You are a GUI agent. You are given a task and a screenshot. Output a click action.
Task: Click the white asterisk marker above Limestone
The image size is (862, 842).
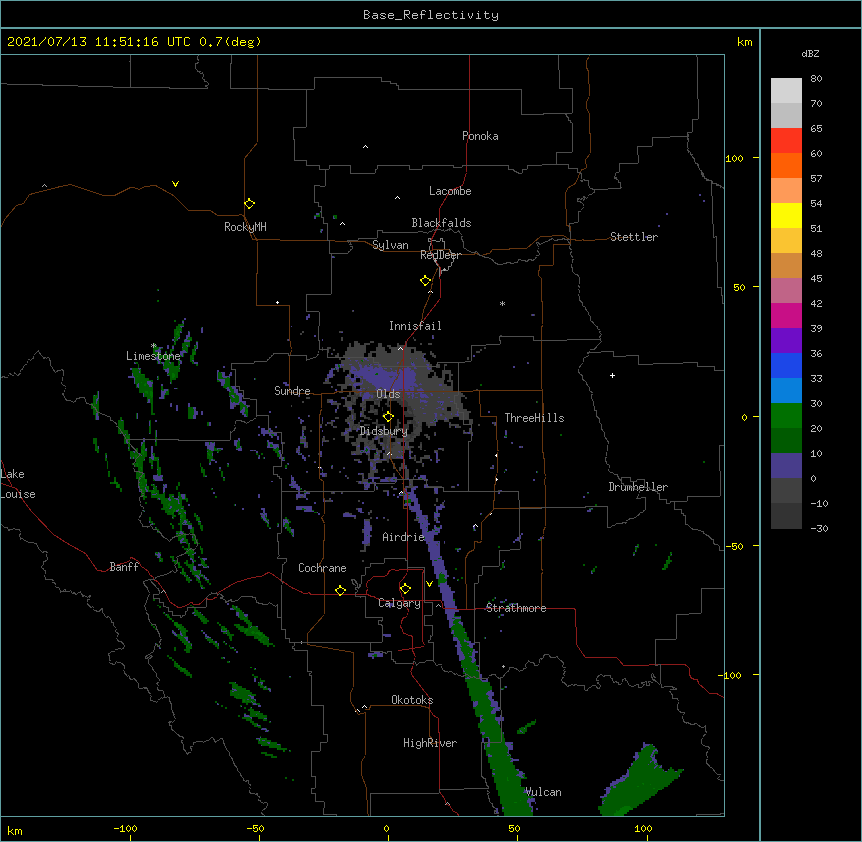(x=153, y=346)
